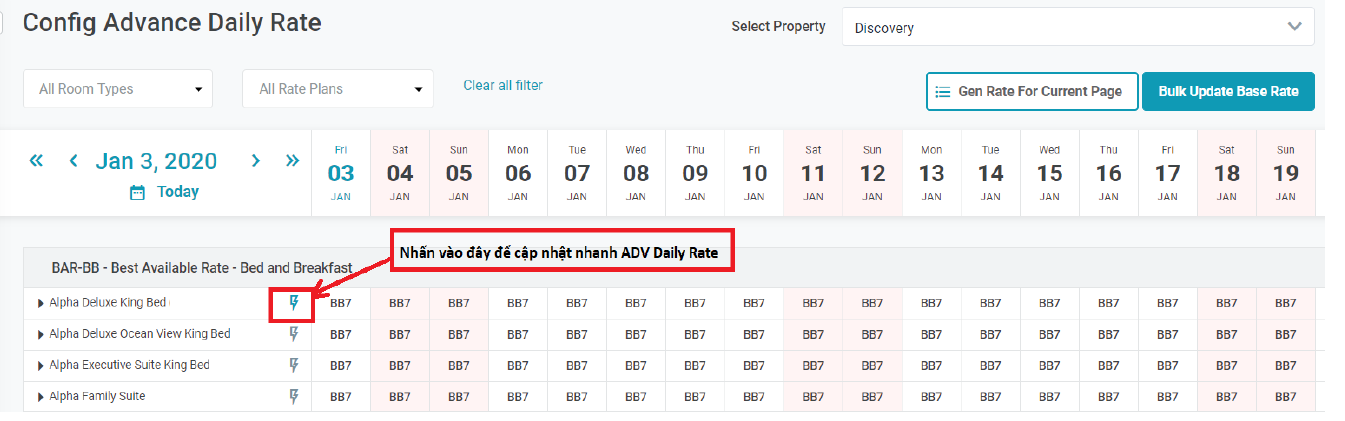Screen dimensions: 1345x421
Task: Click lightning icon for Alpha Executive Suite
Action: (x=294, y=365)
